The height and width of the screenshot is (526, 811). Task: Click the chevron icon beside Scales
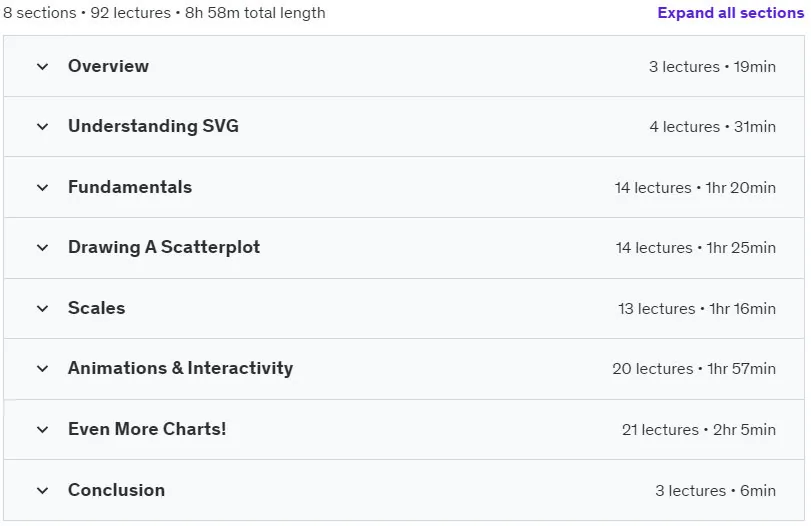(42, 309)
